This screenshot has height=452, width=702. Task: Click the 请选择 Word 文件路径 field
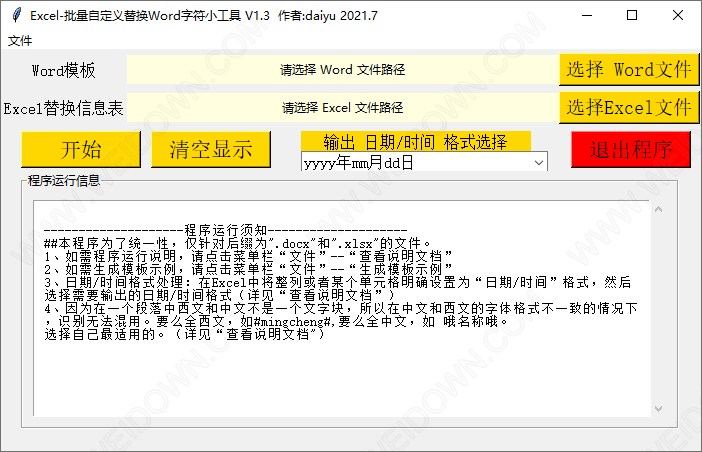[342, 70]
